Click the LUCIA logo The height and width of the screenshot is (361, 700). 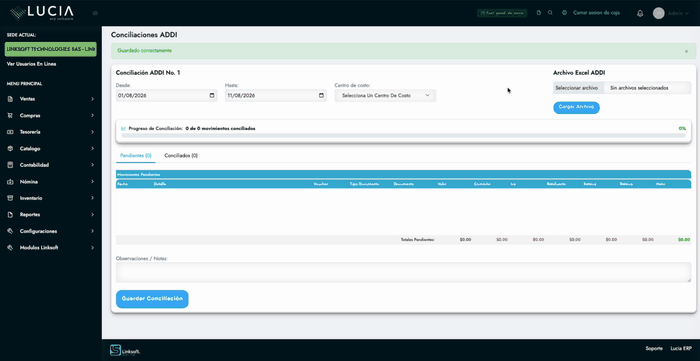42,12
